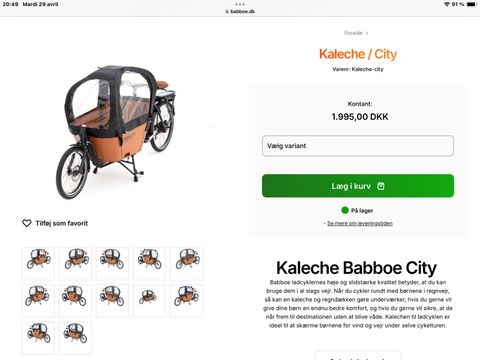Click the green På lager stock indicator
The width and height of the screenshot is (480, 360).
345,210
